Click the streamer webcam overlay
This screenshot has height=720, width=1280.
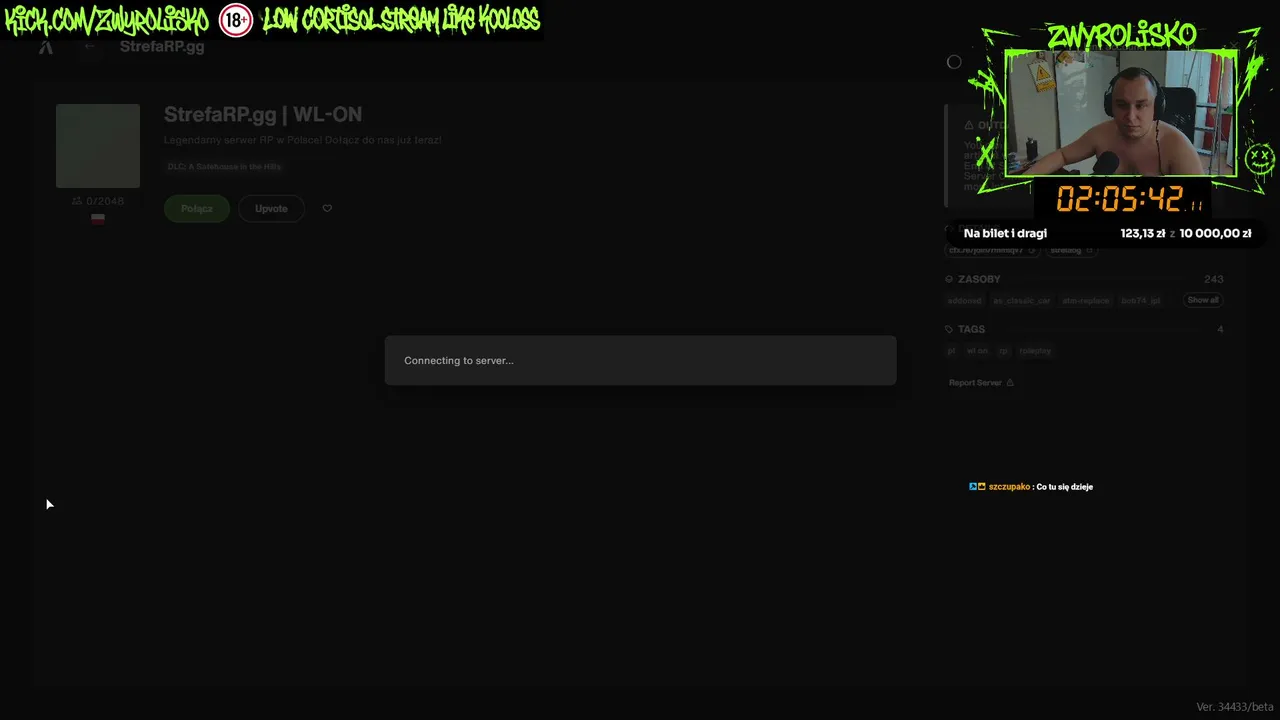click(1121, 113)
